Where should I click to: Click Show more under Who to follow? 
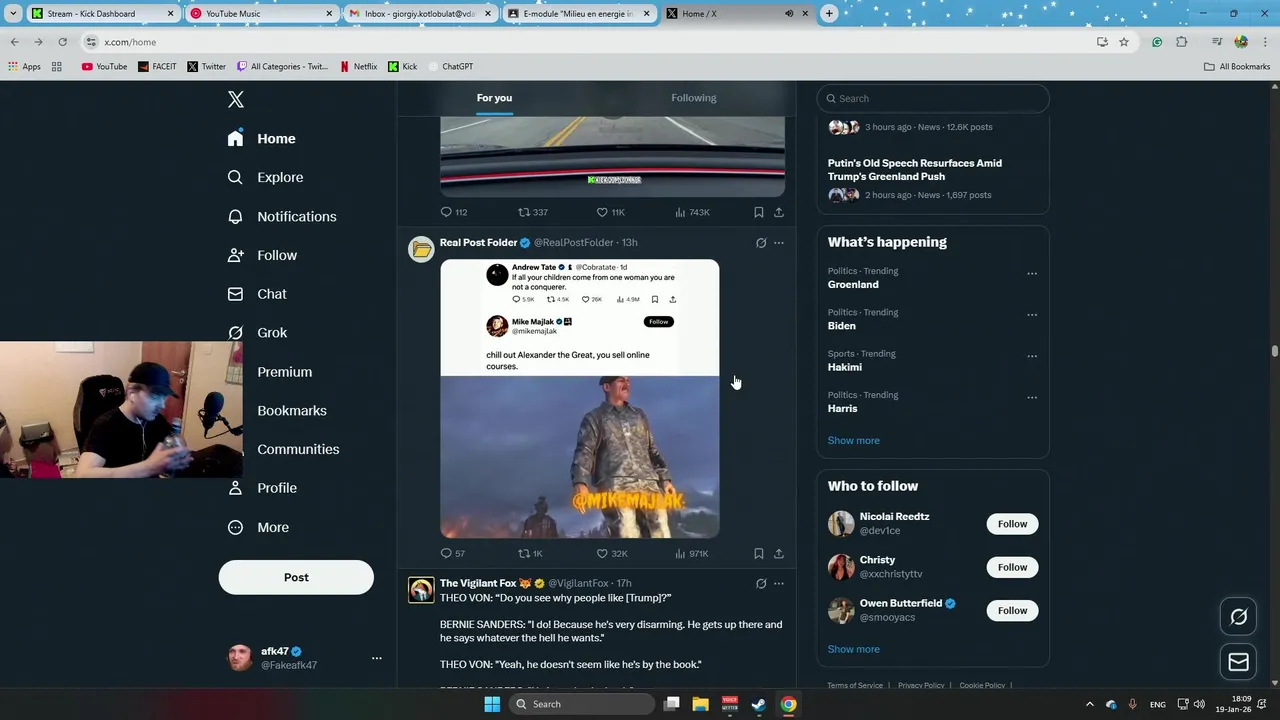click(853, 649)
